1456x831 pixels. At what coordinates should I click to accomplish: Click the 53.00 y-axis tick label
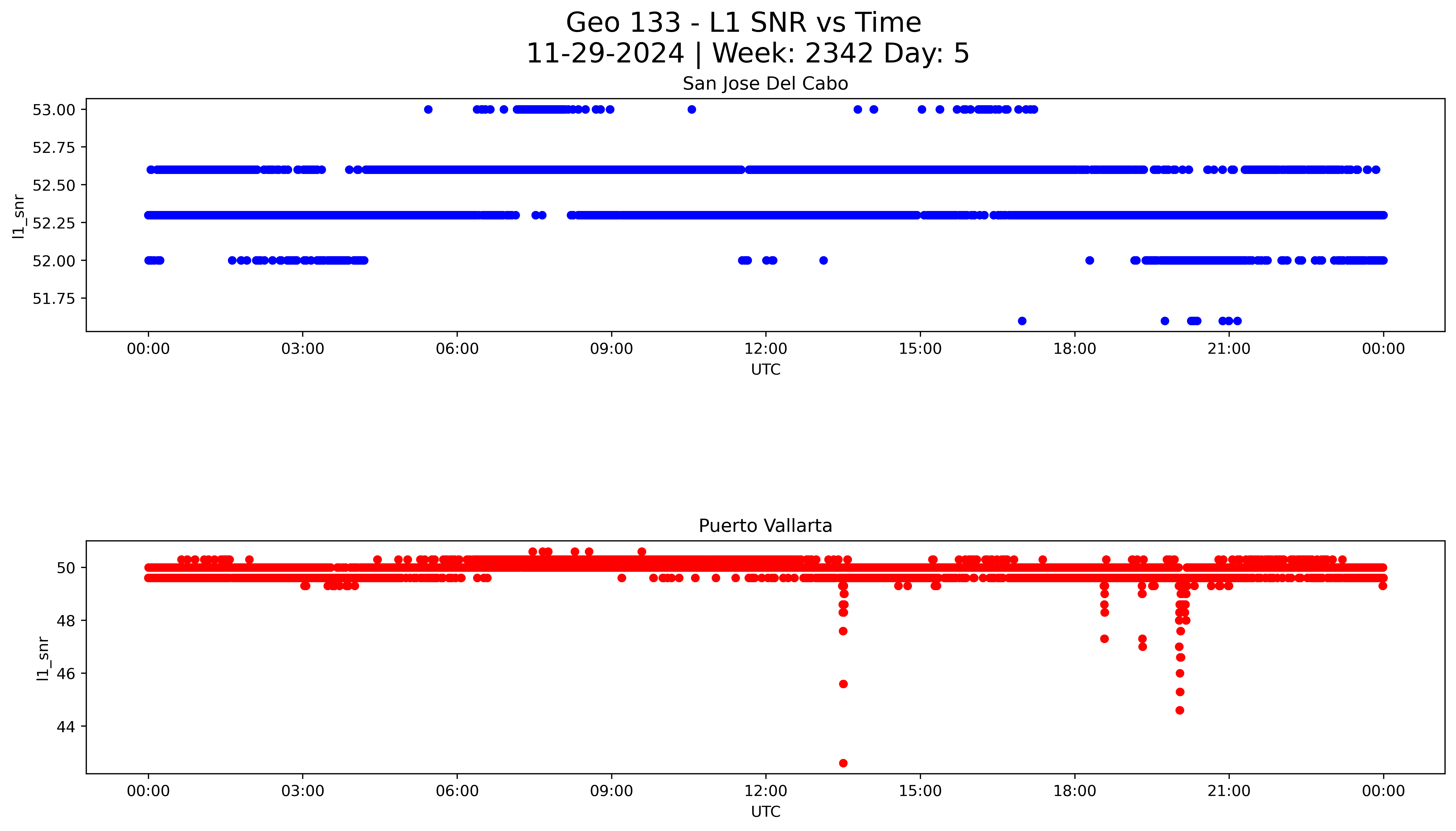(x=54, y=110)
